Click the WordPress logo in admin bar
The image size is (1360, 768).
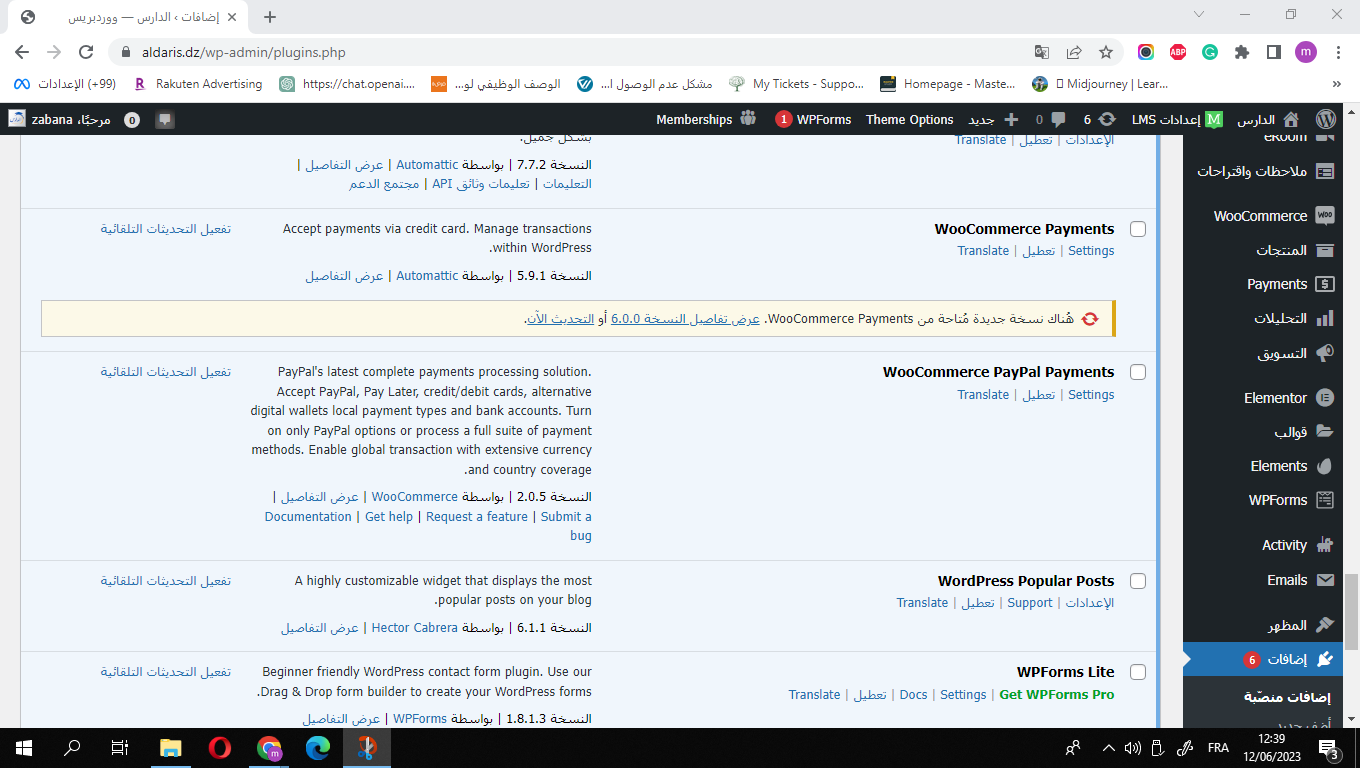click(x=1326, y=119)
